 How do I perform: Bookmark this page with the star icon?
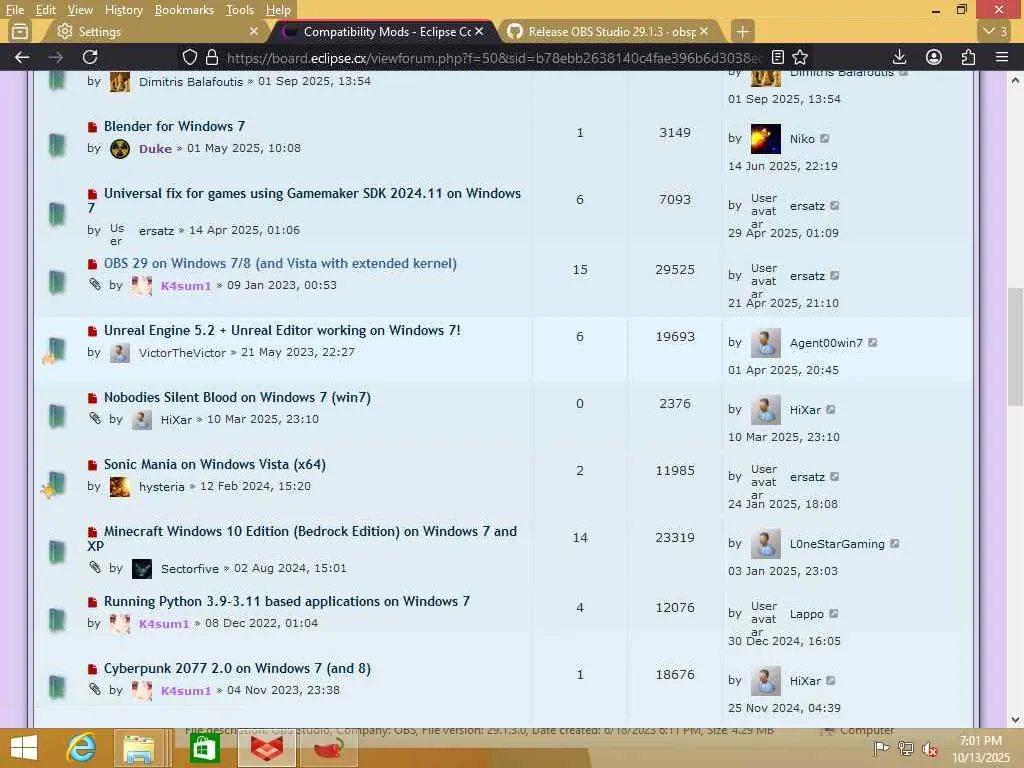coord(800,57)
